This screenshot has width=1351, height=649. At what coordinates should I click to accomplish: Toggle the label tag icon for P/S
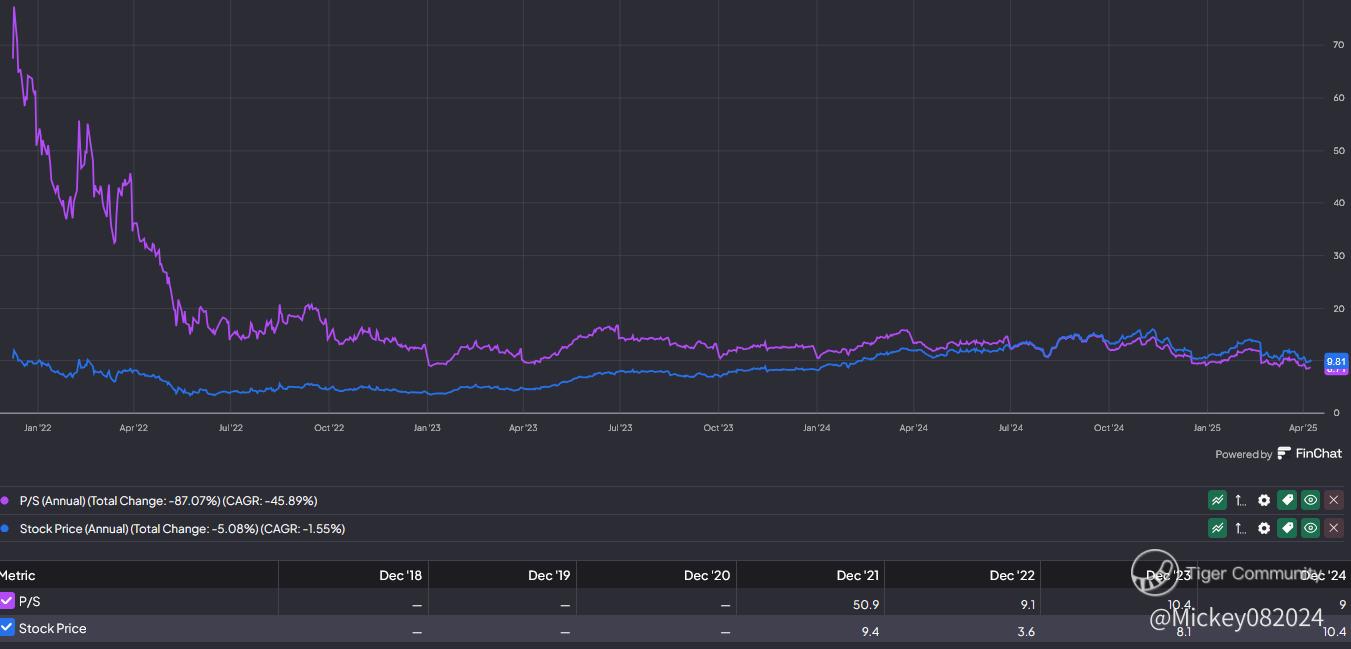pos(1287,500)
